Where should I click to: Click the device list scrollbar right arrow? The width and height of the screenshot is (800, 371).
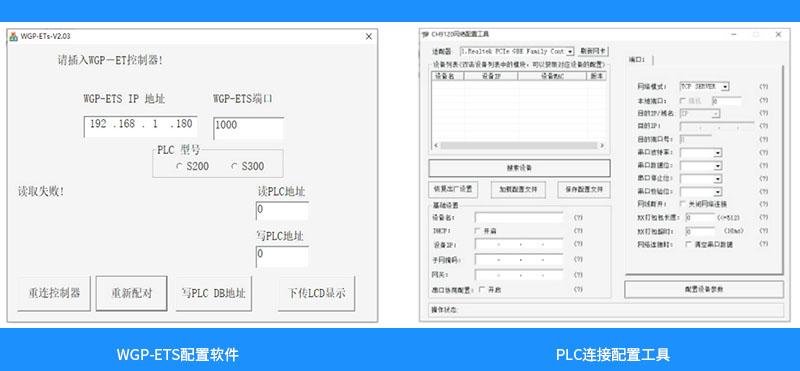point(601,145)
